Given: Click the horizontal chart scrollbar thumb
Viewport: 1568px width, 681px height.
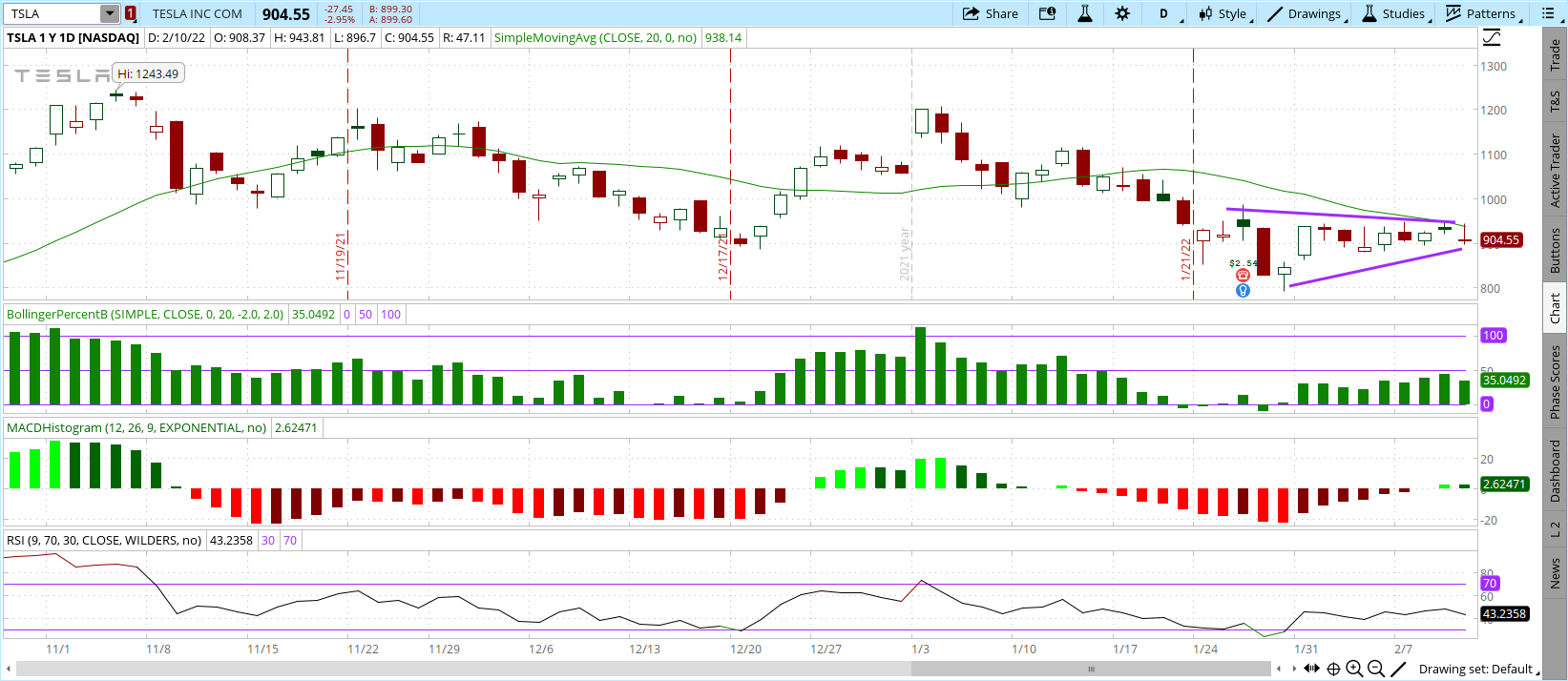Looking at the screenshot, I should [1091, 669].
